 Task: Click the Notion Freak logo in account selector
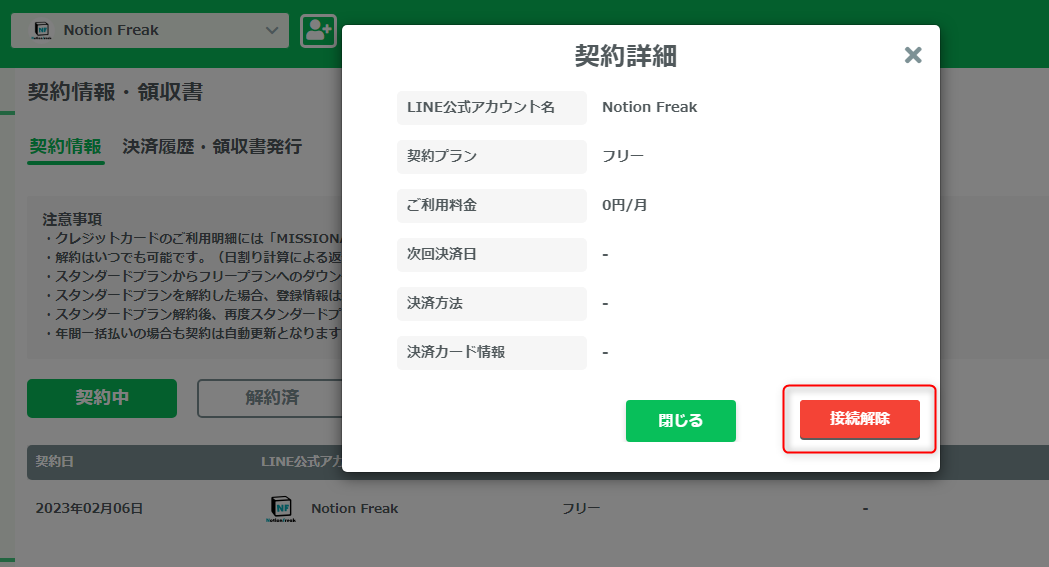pos(41,30)
